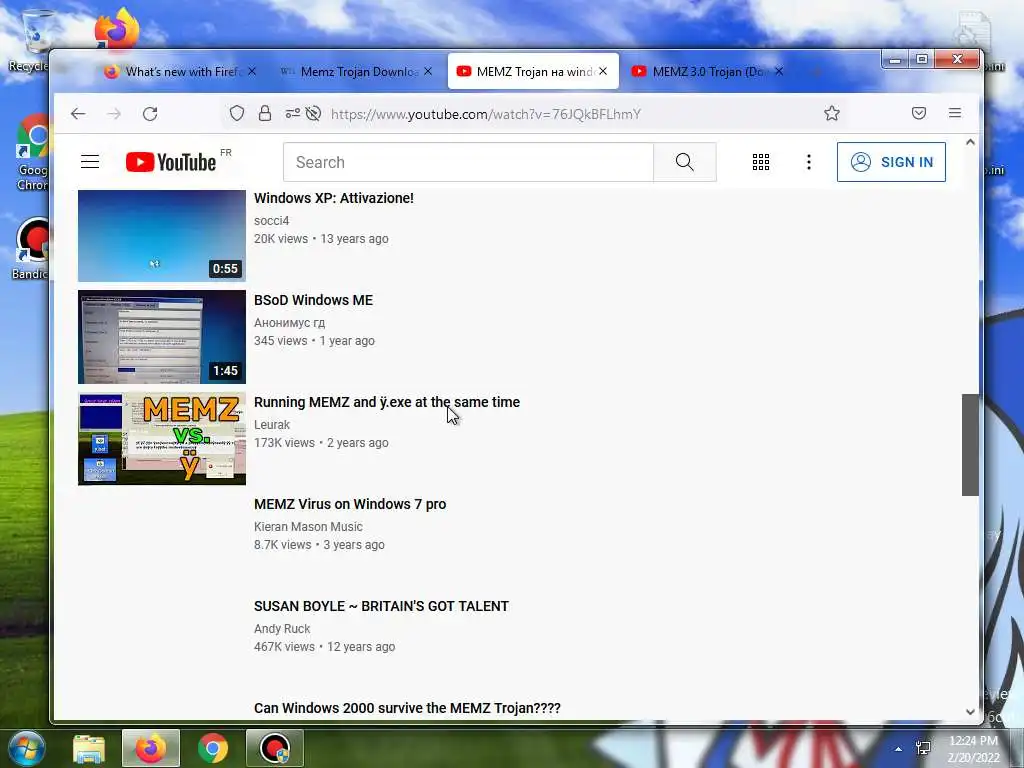Open the YouTube apps grid icon

click(x=761, y=162)
